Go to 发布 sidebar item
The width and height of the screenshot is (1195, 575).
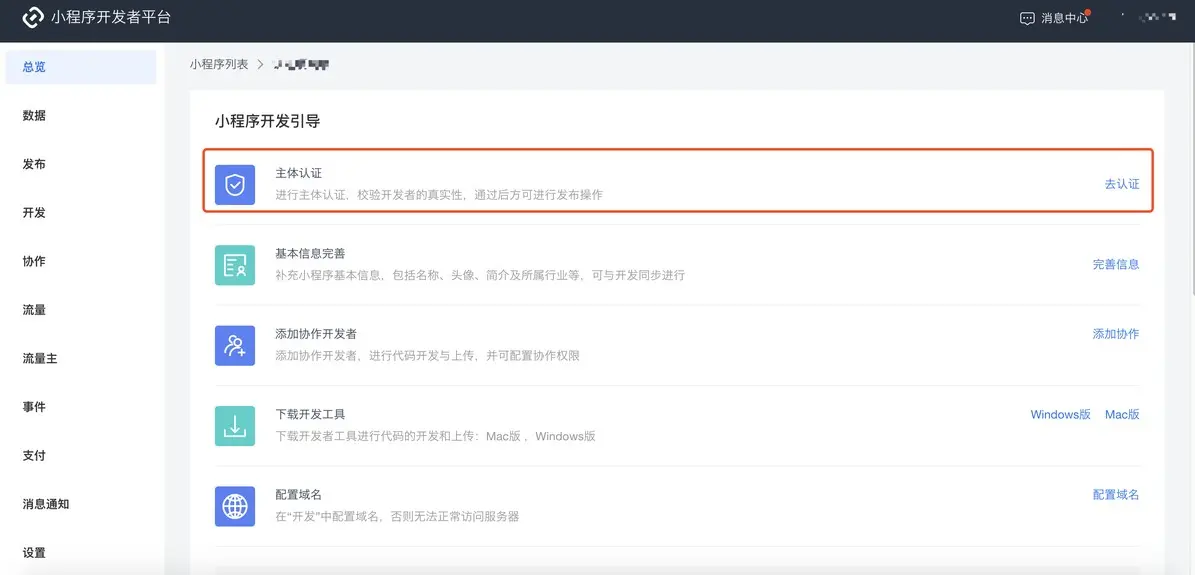[x=34, y=164]
